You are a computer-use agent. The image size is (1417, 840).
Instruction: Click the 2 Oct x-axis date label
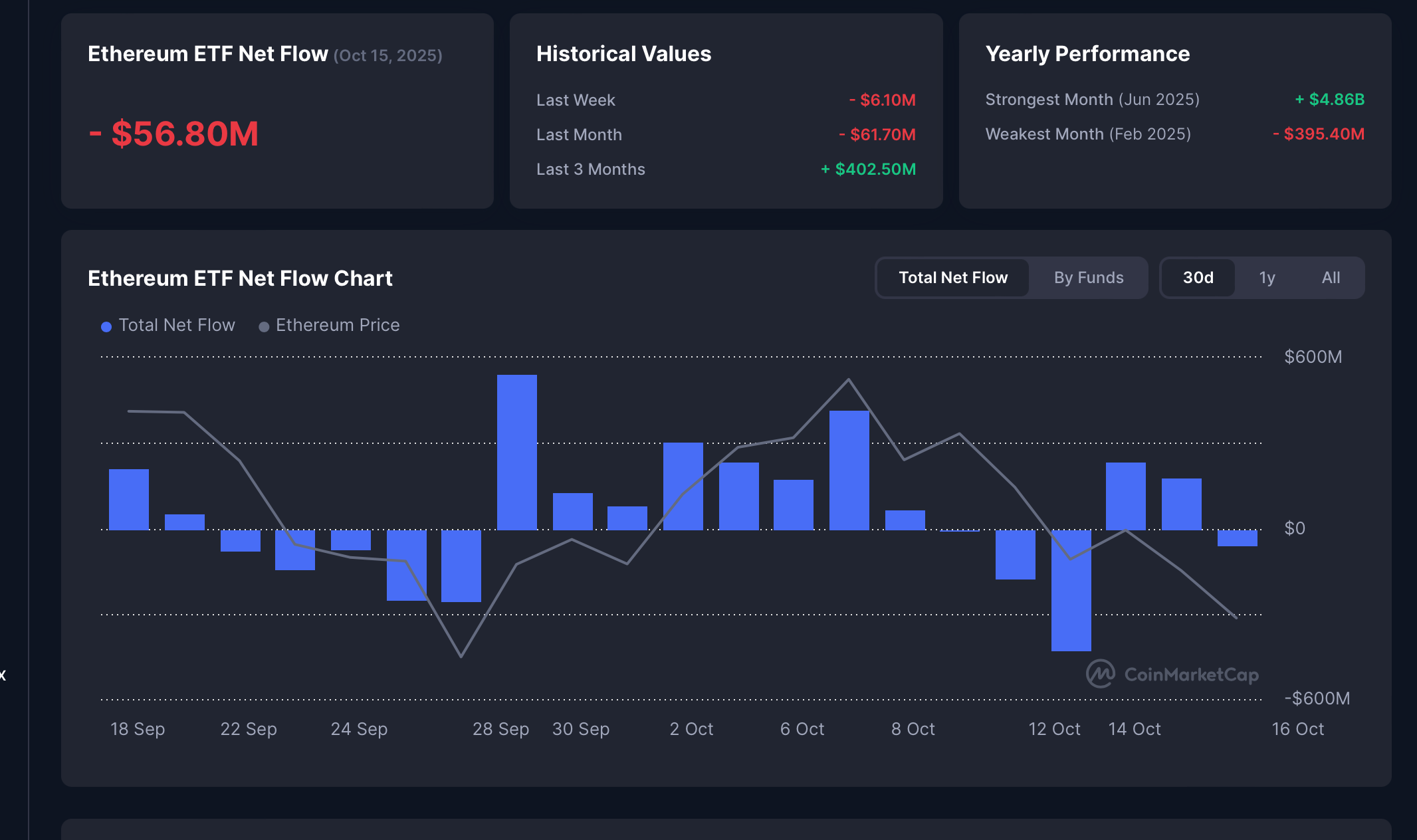coord(691,729)
